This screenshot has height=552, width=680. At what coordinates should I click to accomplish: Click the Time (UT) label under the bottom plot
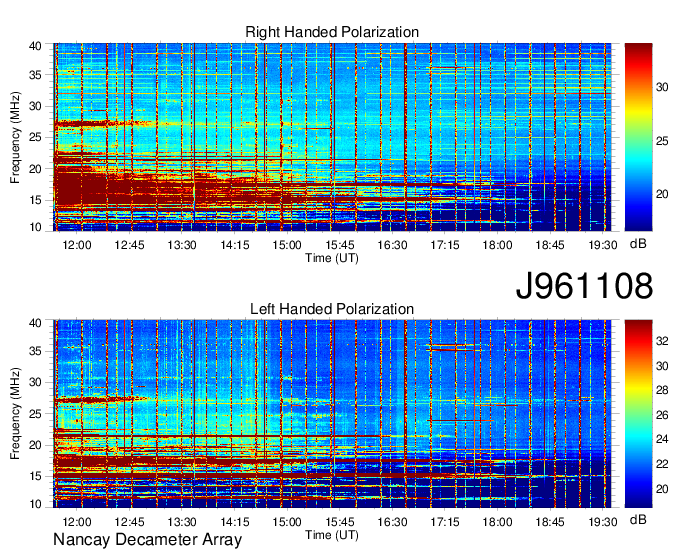(332, 535)
